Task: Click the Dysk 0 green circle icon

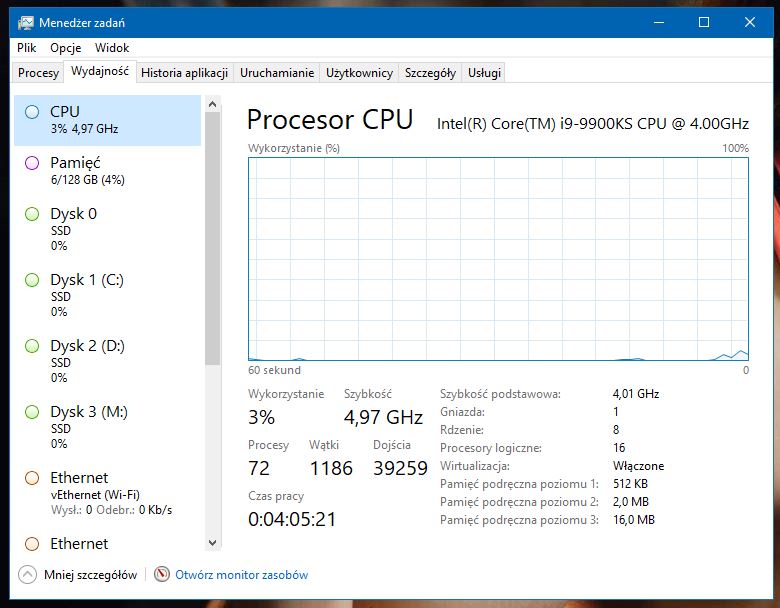Action: click(32, 214)
